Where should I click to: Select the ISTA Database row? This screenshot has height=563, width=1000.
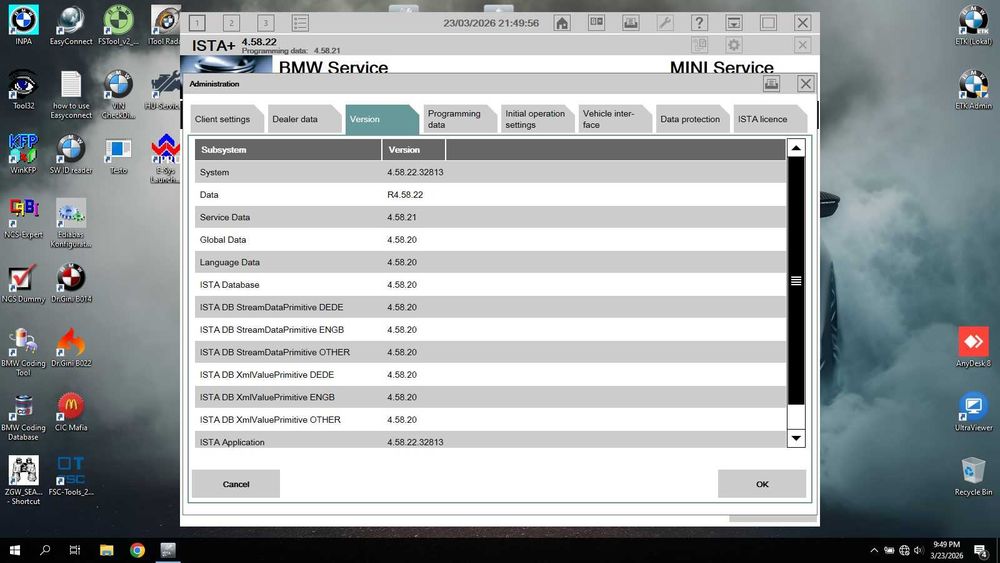tap(490, 285)
